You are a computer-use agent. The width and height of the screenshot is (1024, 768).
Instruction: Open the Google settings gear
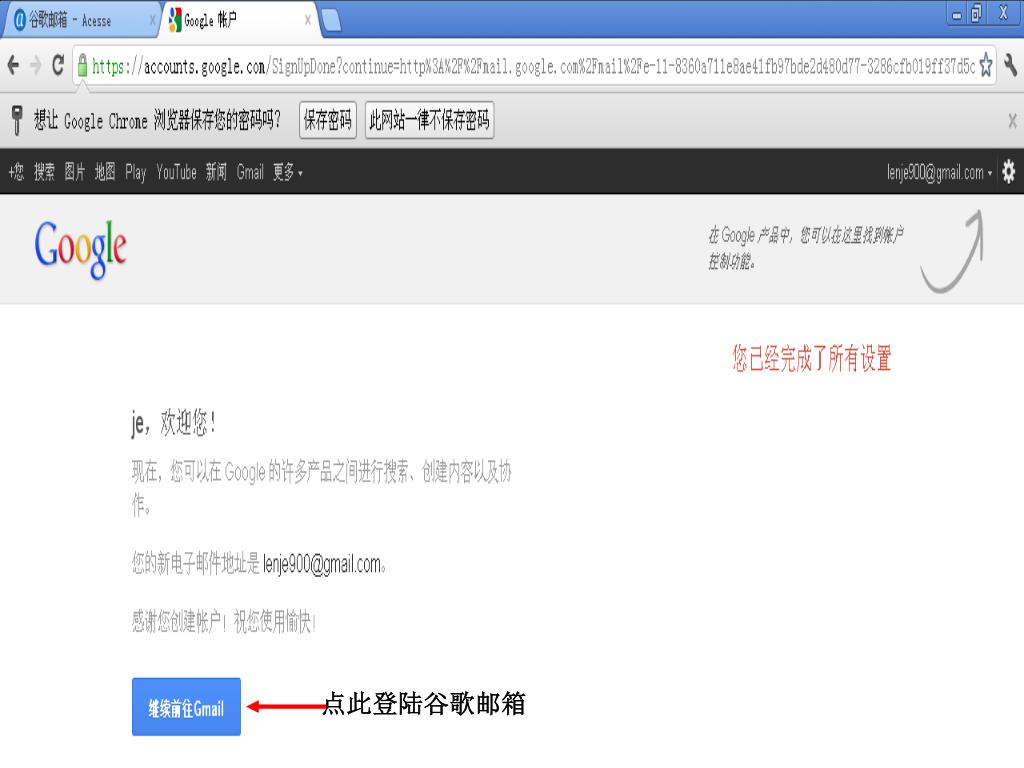coord(1009,172)
